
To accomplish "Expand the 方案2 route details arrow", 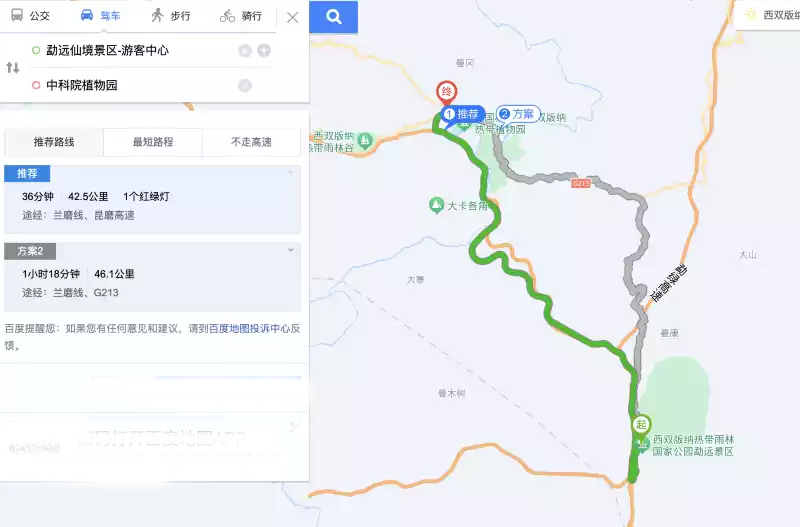I will coord(291,250).
